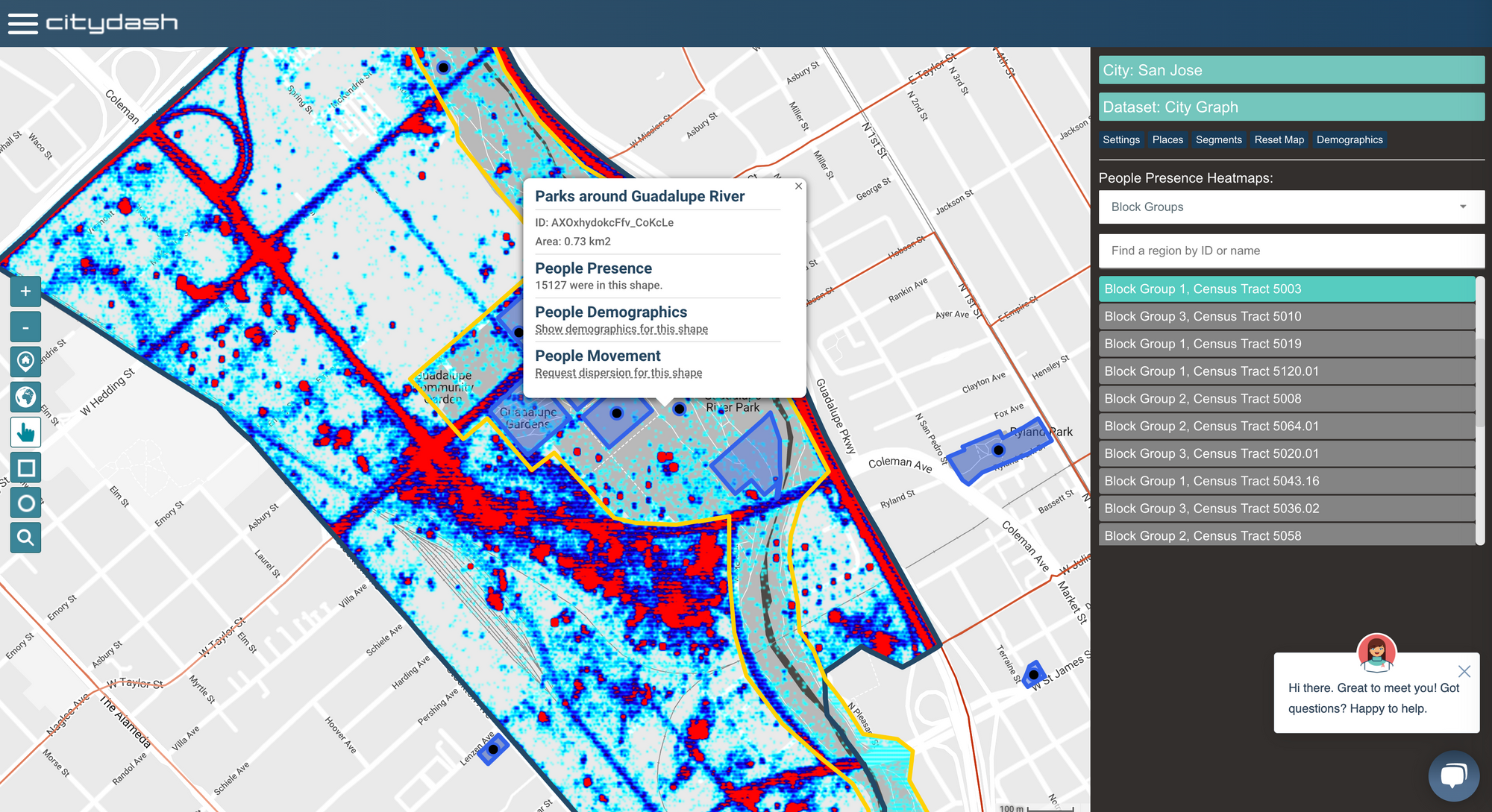Click the zoom in plus button
Viewport: 1492px width, 812px height.
[25, 292]
